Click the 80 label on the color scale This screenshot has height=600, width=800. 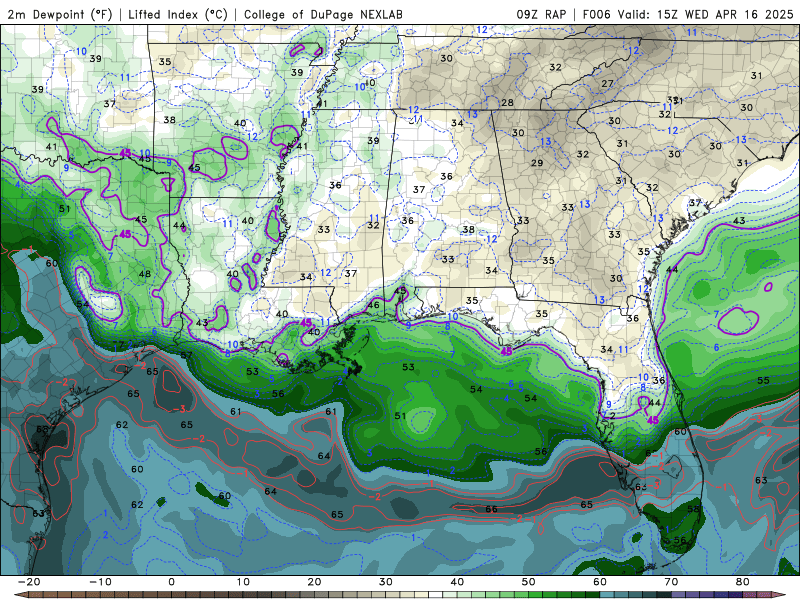tap(743, 582)
